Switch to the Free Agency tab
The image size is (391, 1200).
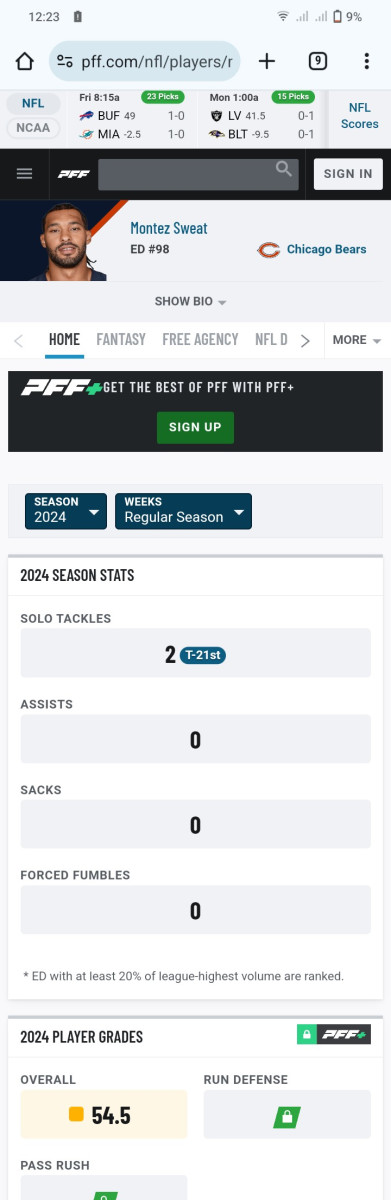point(200,339)
